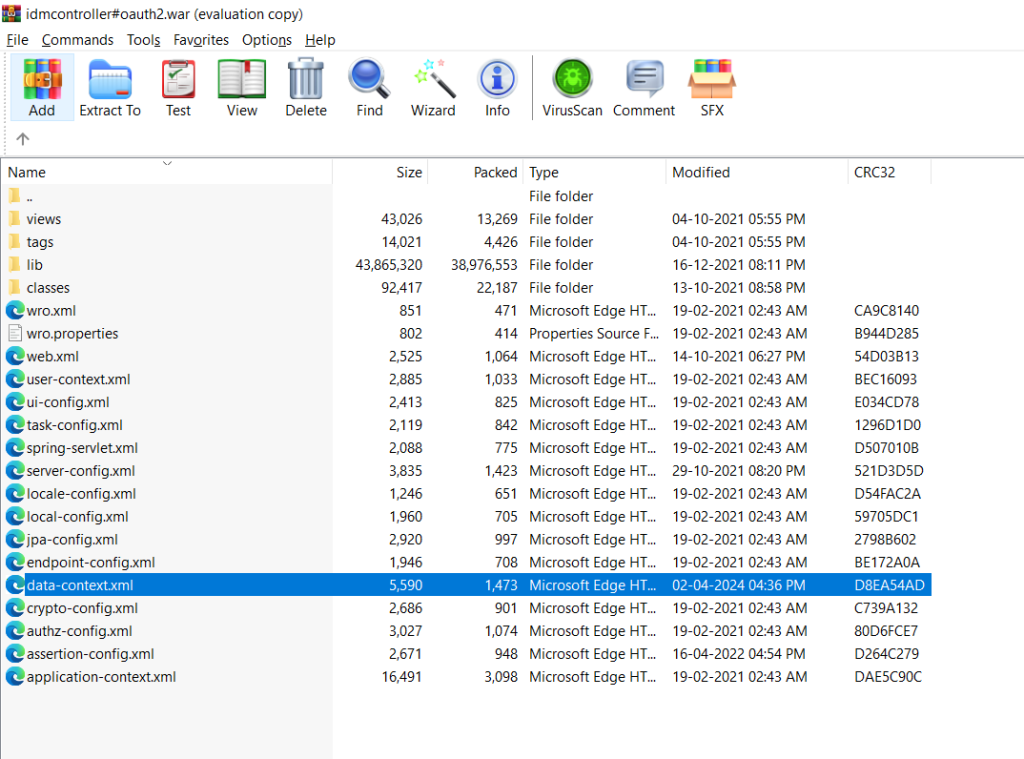Click the classes folder icon
The image size is (1024, 759).
click(x=14, y=287)
